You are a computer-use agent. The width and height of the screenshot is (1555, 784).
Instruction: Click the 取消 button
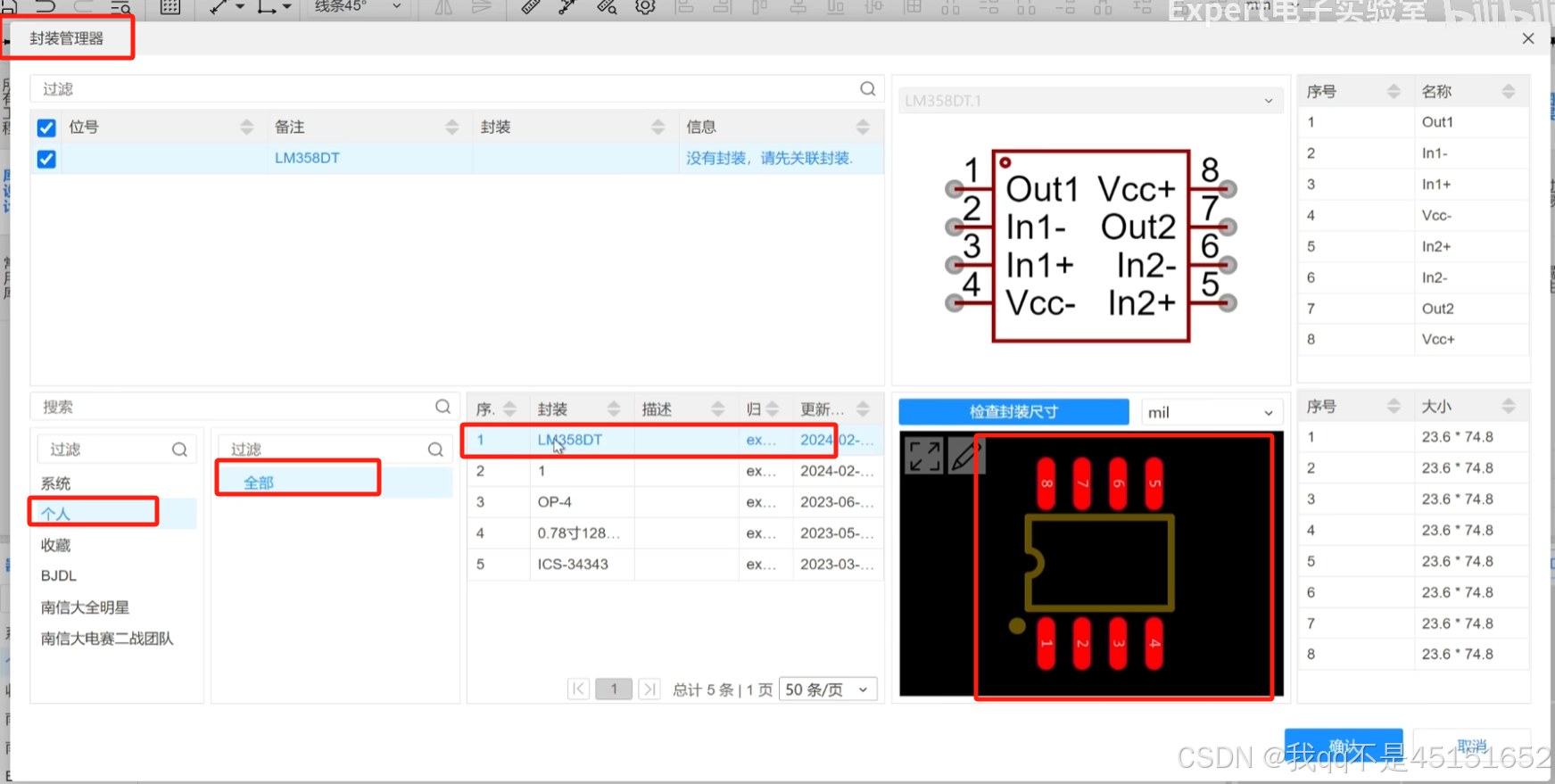[x=1472, y=747]
